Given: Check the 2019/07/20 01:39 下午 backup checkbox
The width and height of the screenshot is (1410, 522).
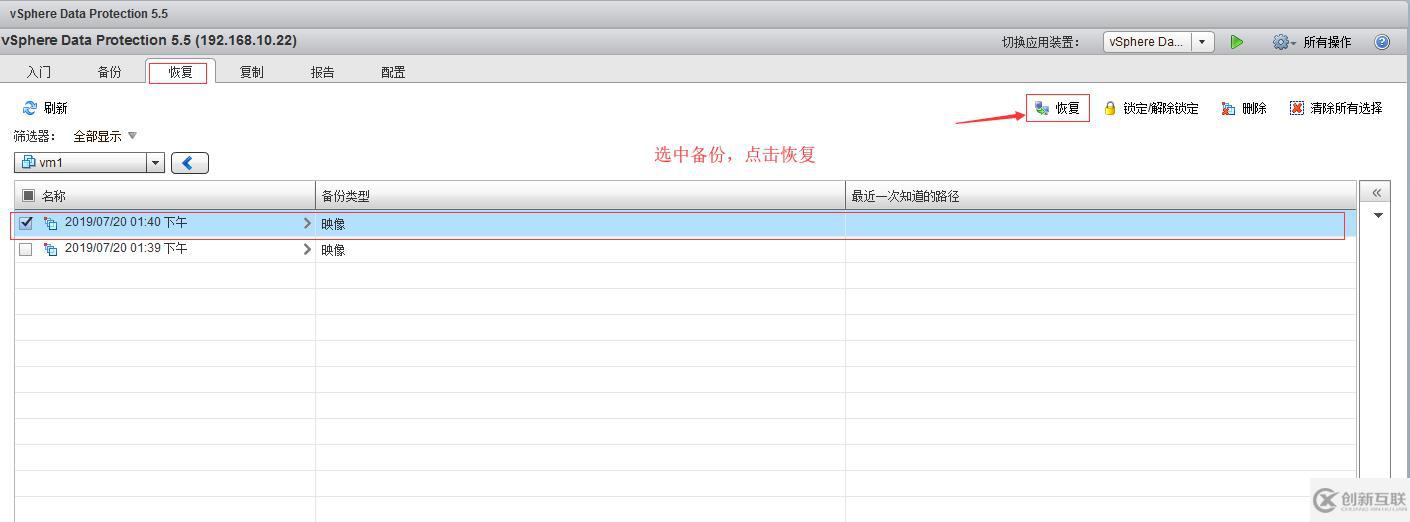Looking at the screenshot, I should (x=26, y=249).
